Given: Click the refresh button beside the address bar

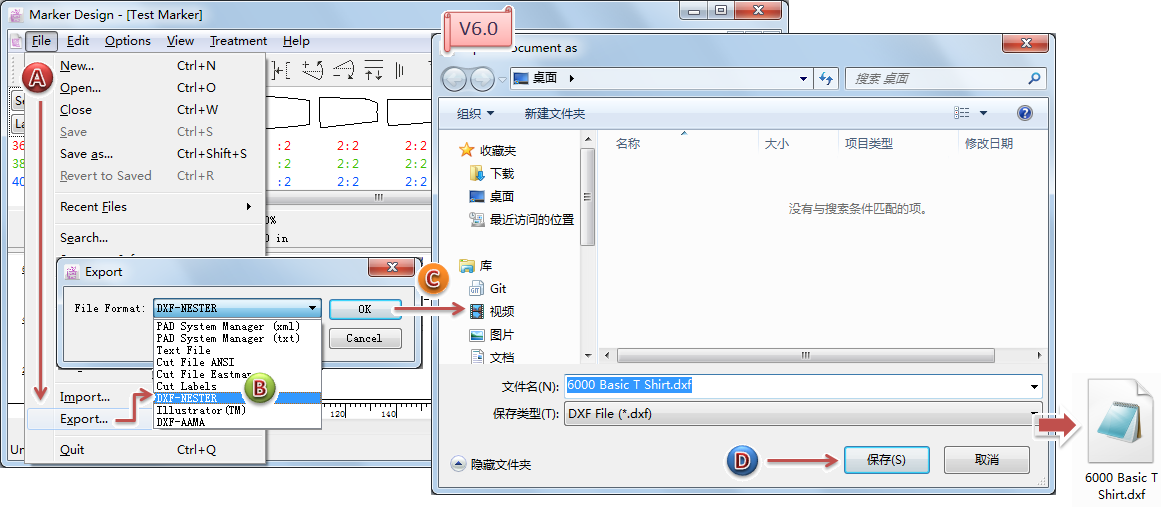Looking at the screenshot, I should point(827,78).
